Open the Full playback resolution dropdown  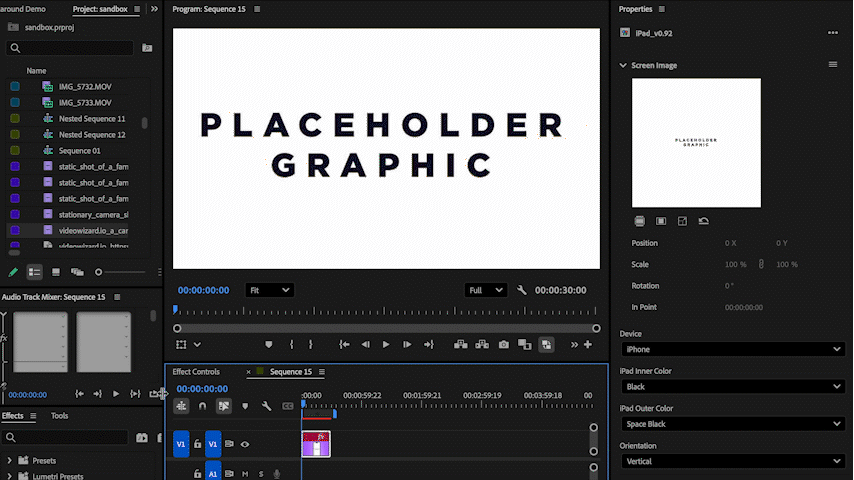click(485, 290)
